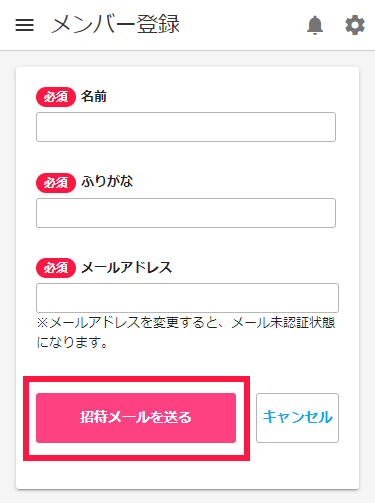Click the メンバー登録 page title
Viewport: 375px width, 503px height.
coord(115,25)
